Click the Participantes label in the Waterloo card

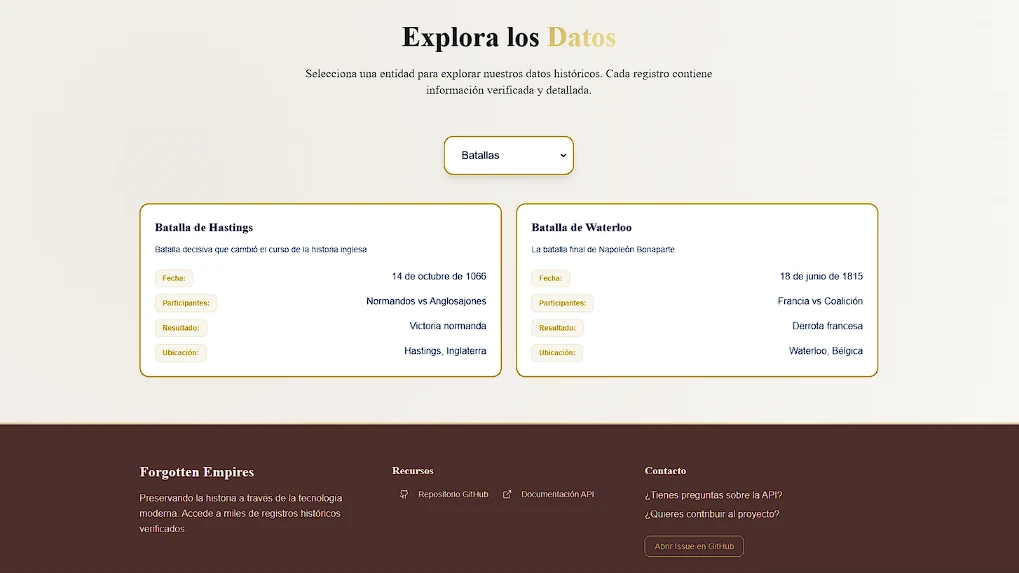point(562,303)
